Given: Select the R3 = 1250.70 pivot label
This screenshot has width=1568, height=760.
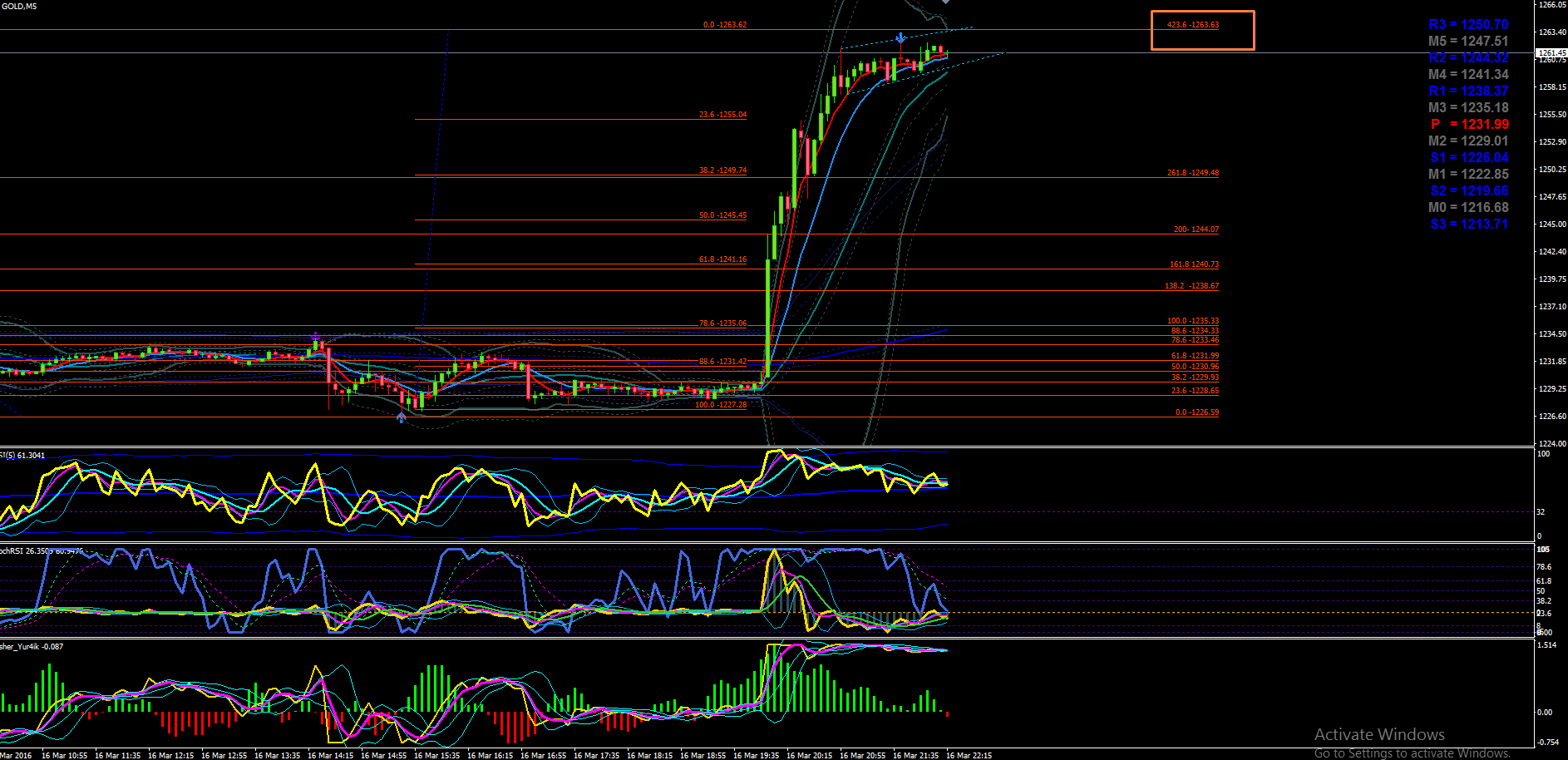Looking at the screenshot, I should 1468,25.
